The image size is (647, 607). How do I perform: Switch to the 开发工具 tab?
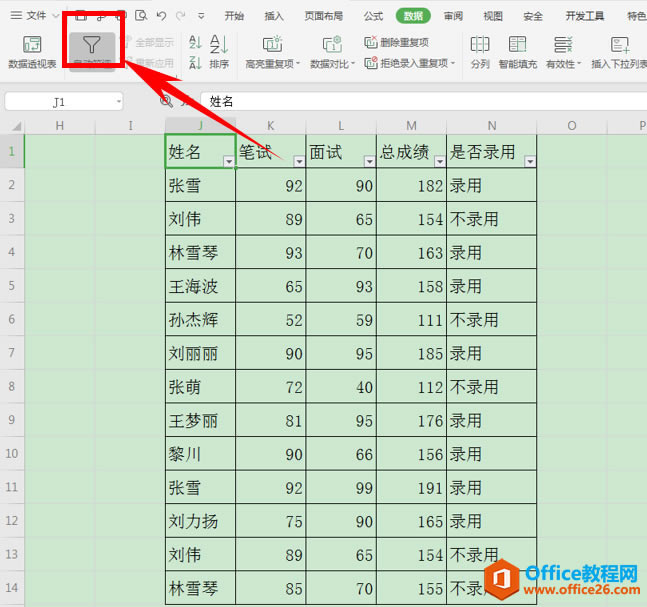(584, 16)
